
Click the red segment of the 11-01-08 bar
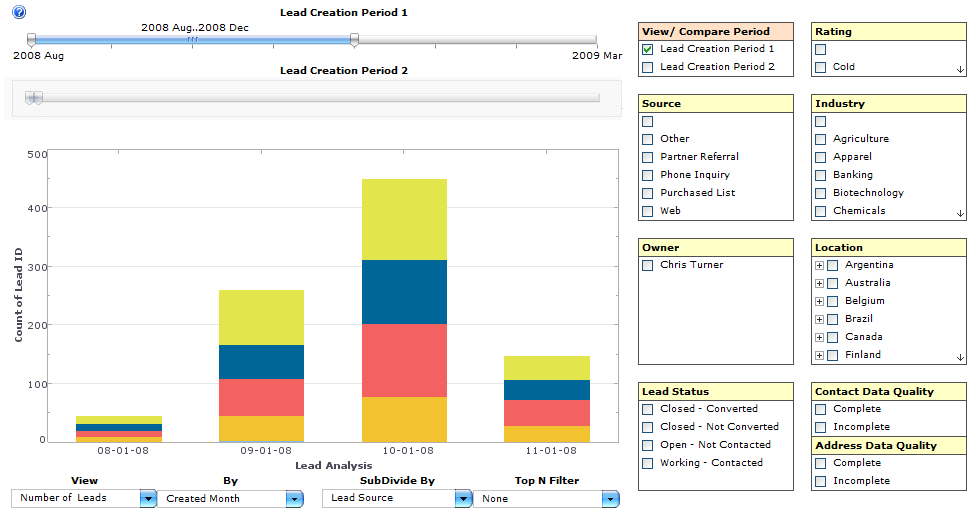pos(547,413)
